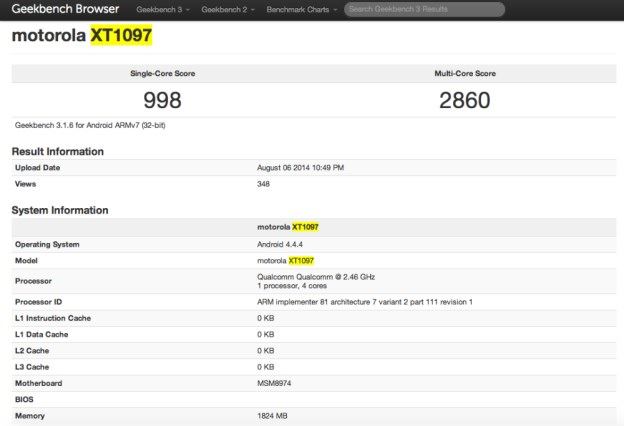The height and width of the screenshot is (426, 624).
Task: Select the views count 348
Action: pos(263,184)
